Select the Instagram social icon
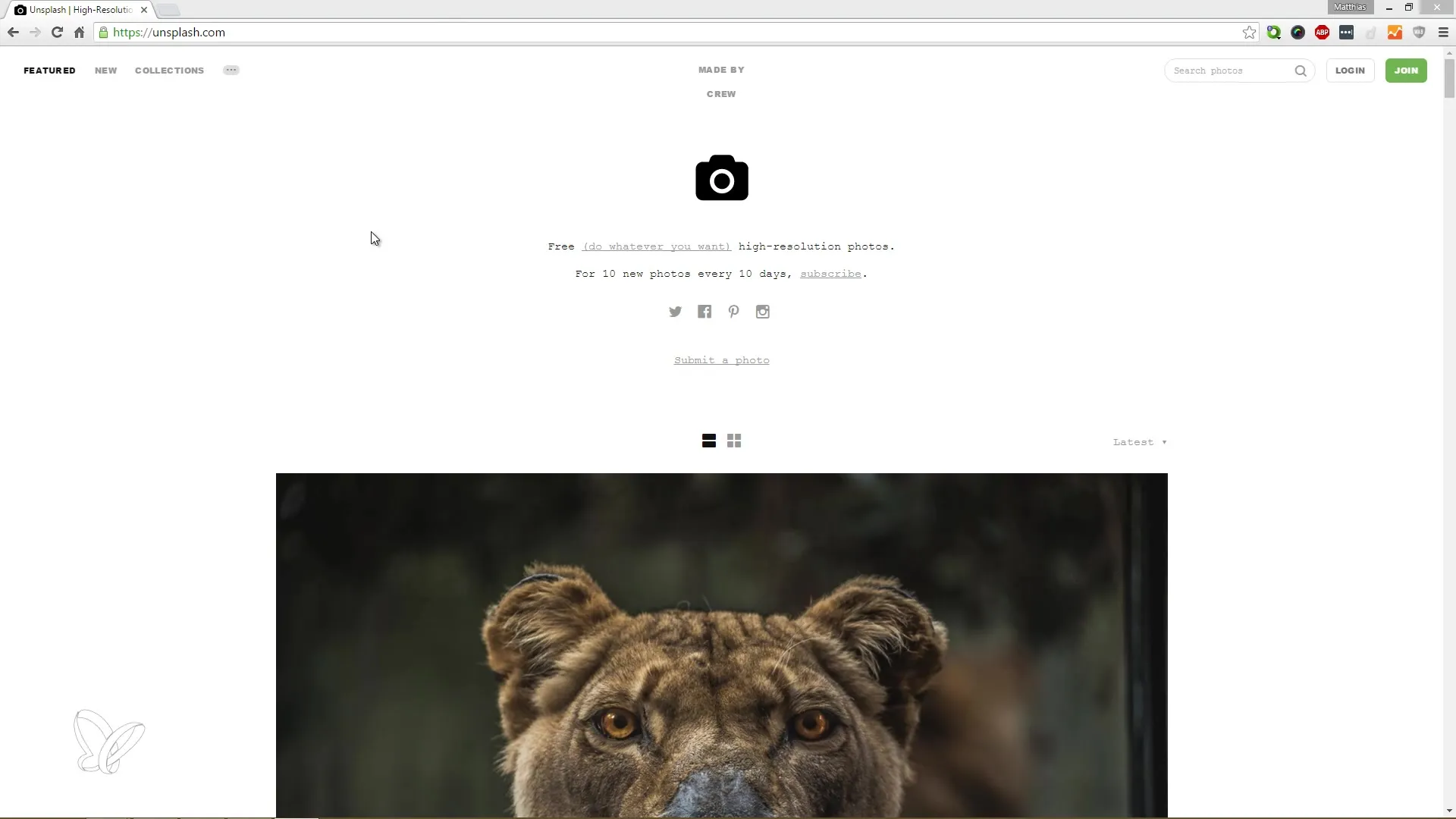 tap(763, 311)
